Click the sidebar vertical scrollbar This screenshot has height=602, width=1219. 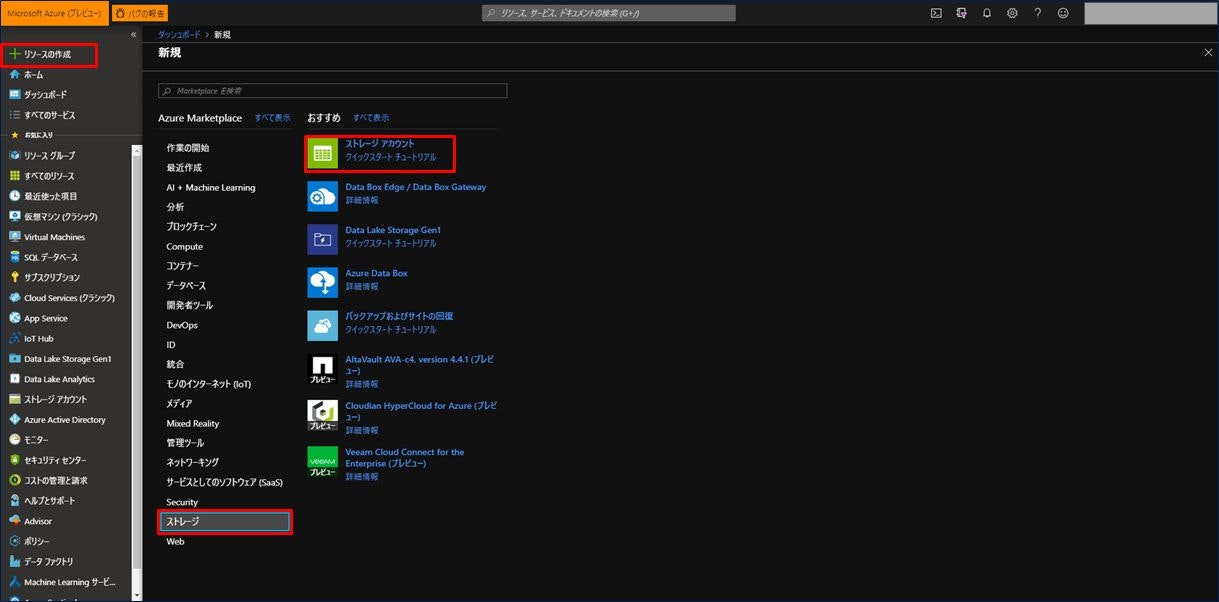[136, 360]
